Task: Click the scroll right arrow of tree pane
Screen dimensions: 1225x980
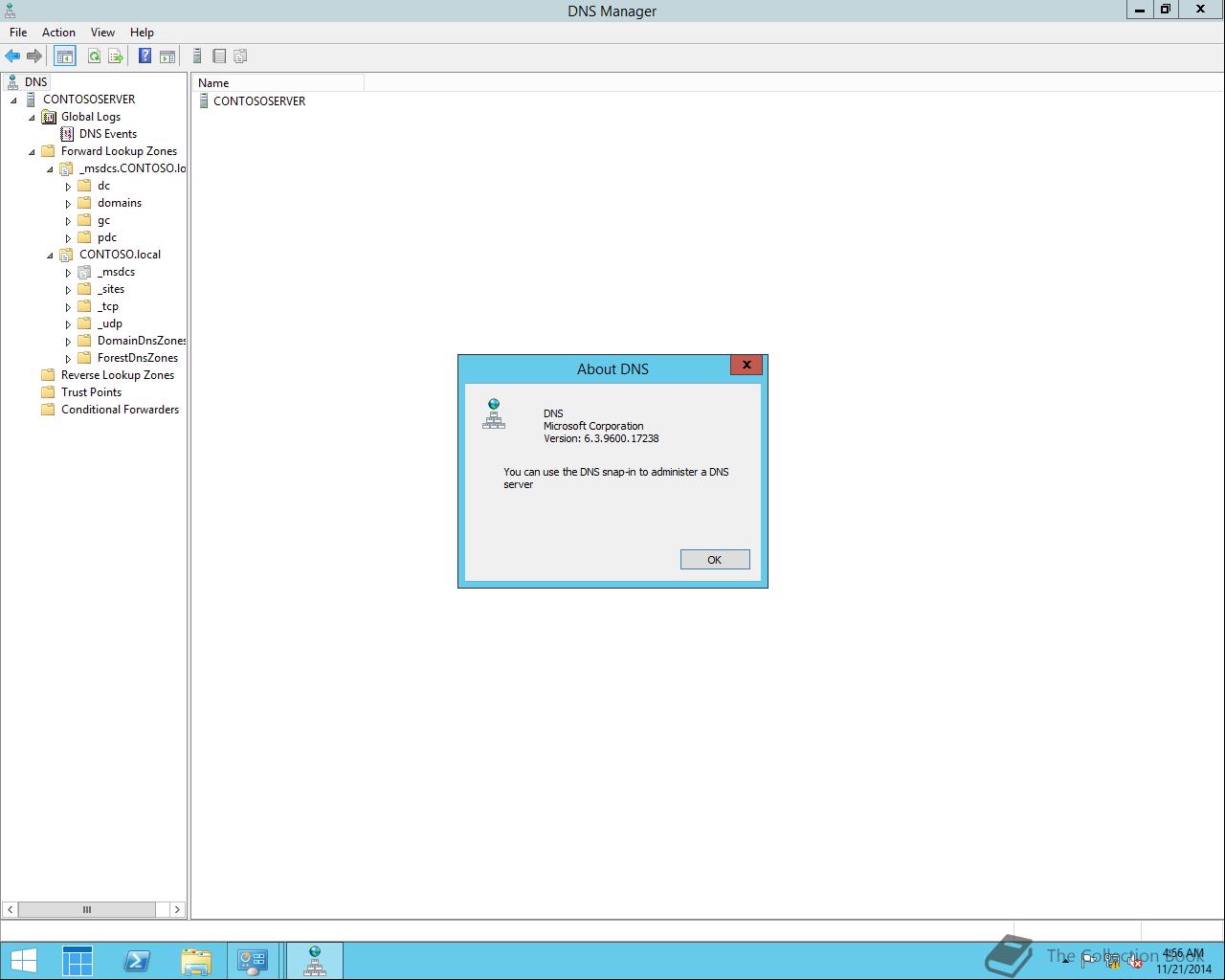Action: pos(177,909)
